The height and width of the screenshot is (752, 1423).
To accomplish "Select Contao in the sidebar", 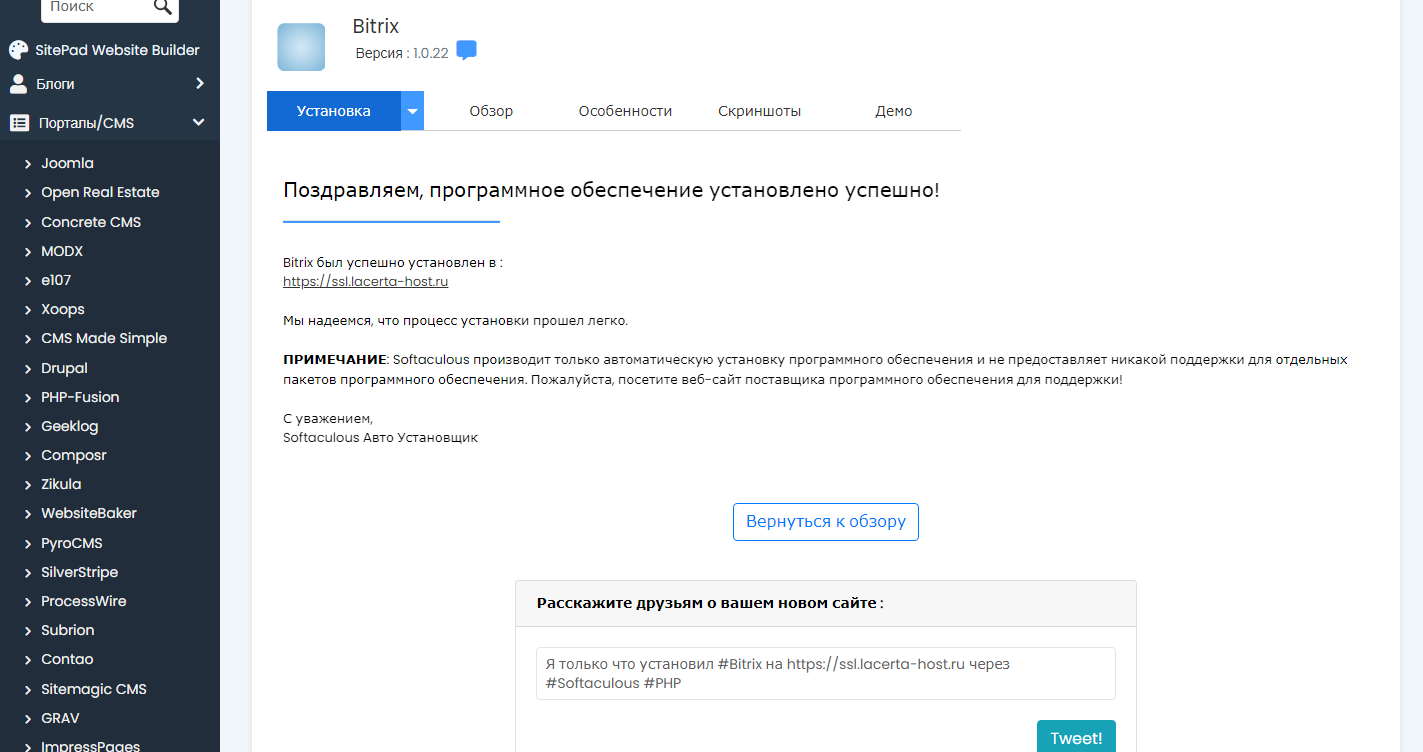I will click(x=67, y=659).
